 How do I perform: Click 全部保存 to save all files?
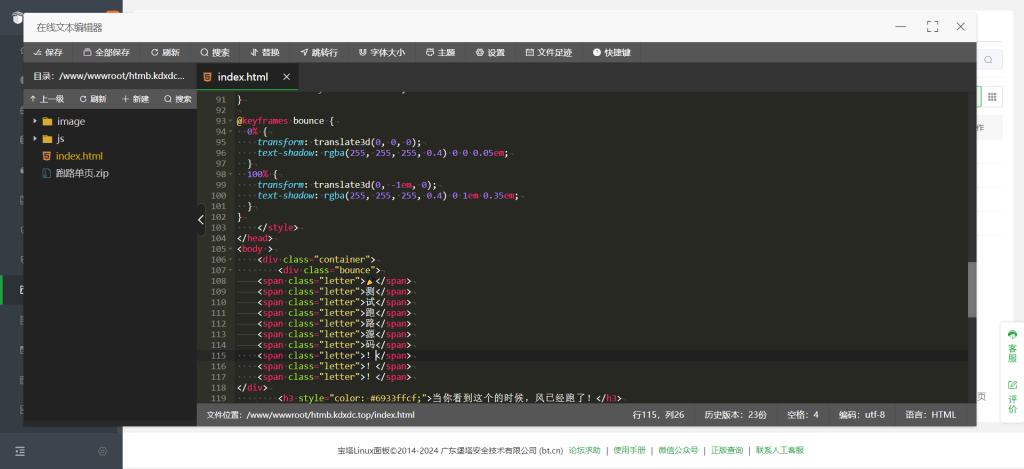click(x=106, y=52)
